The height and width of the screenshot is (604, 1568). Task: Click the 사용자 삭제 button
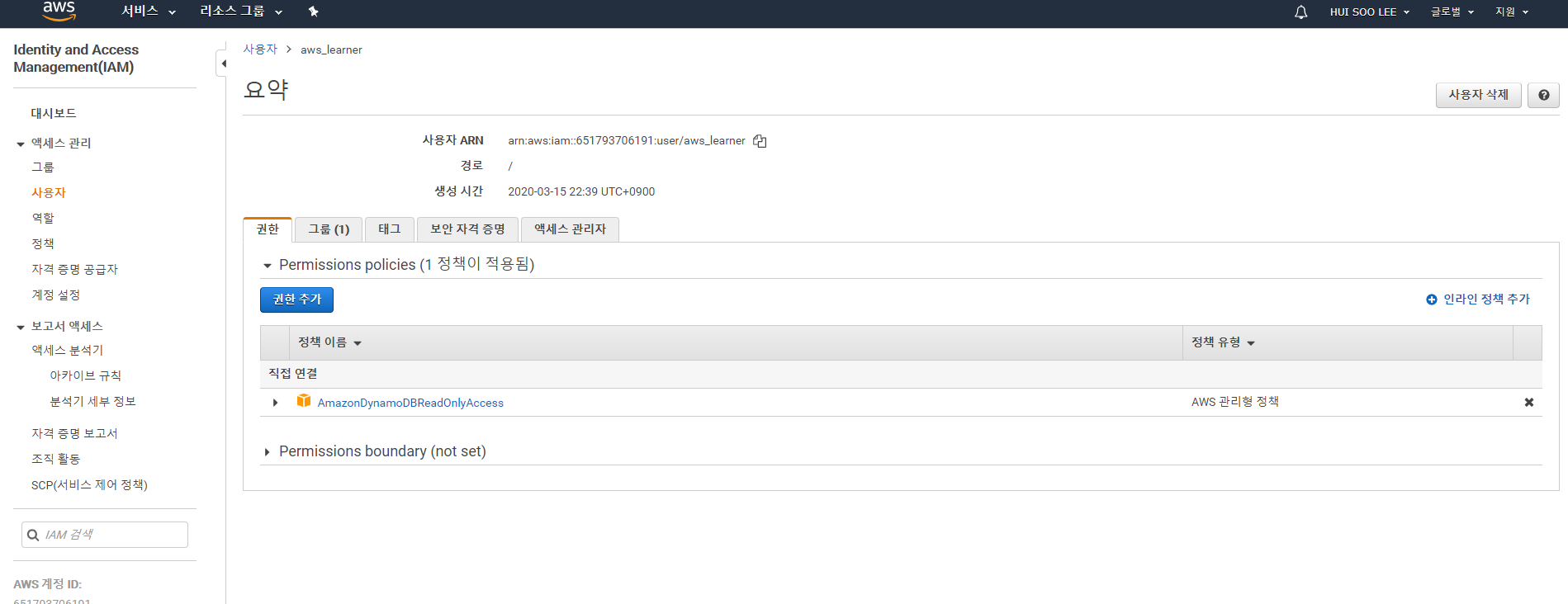coord(1478,95)
